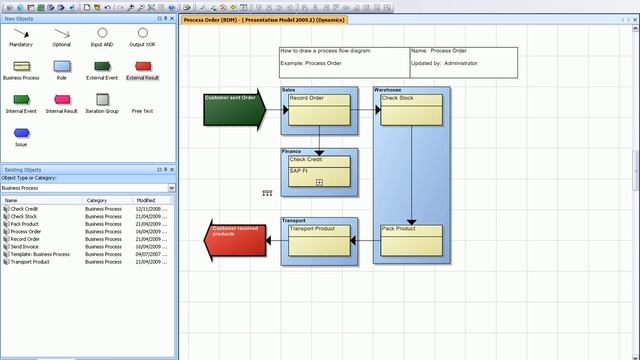The height and width of the screenshot is (360, 640).
Task: Click the diagram canvas scroll up arrow
Action: (635, 29)
